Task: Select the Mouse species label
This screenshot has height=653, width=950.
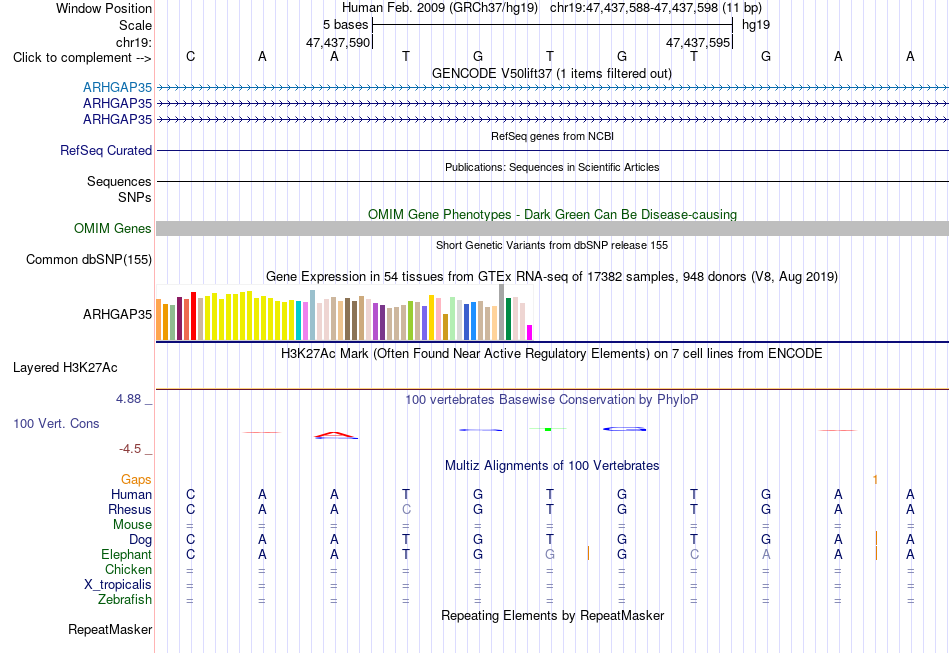Action: [132, 525]
